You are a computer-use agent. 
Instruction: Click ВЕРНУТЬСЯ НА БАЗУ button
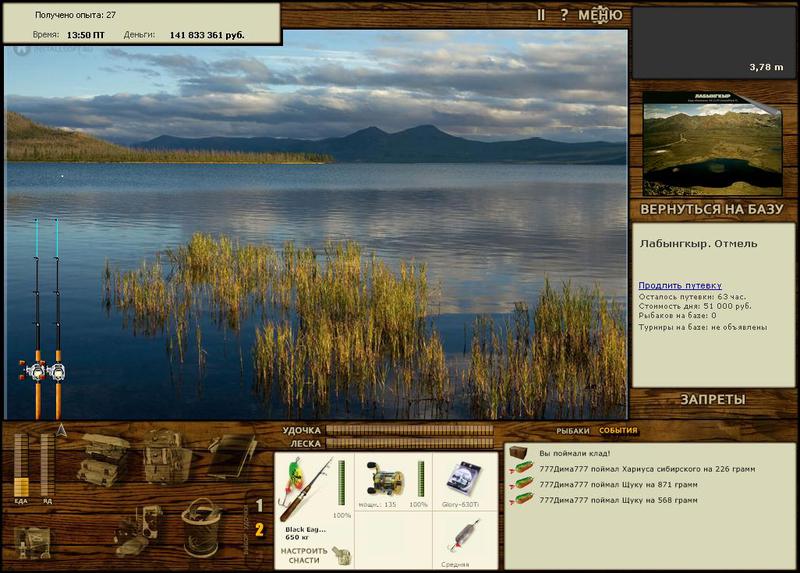(x=711, y=209)
